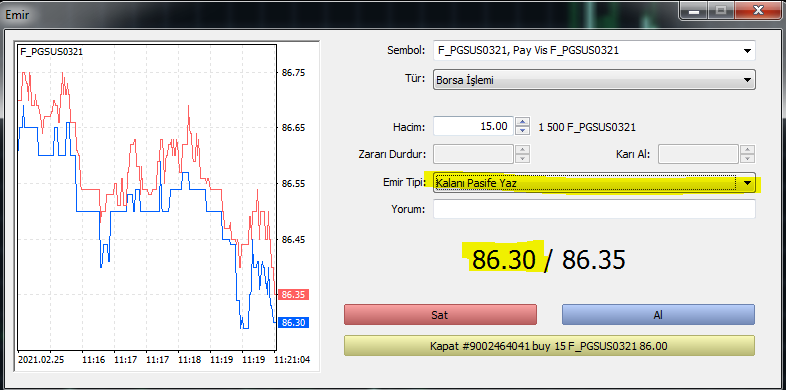This screenshot has height=390, width=786.
Task: Click the red Sat button
Action: point(440,315)
